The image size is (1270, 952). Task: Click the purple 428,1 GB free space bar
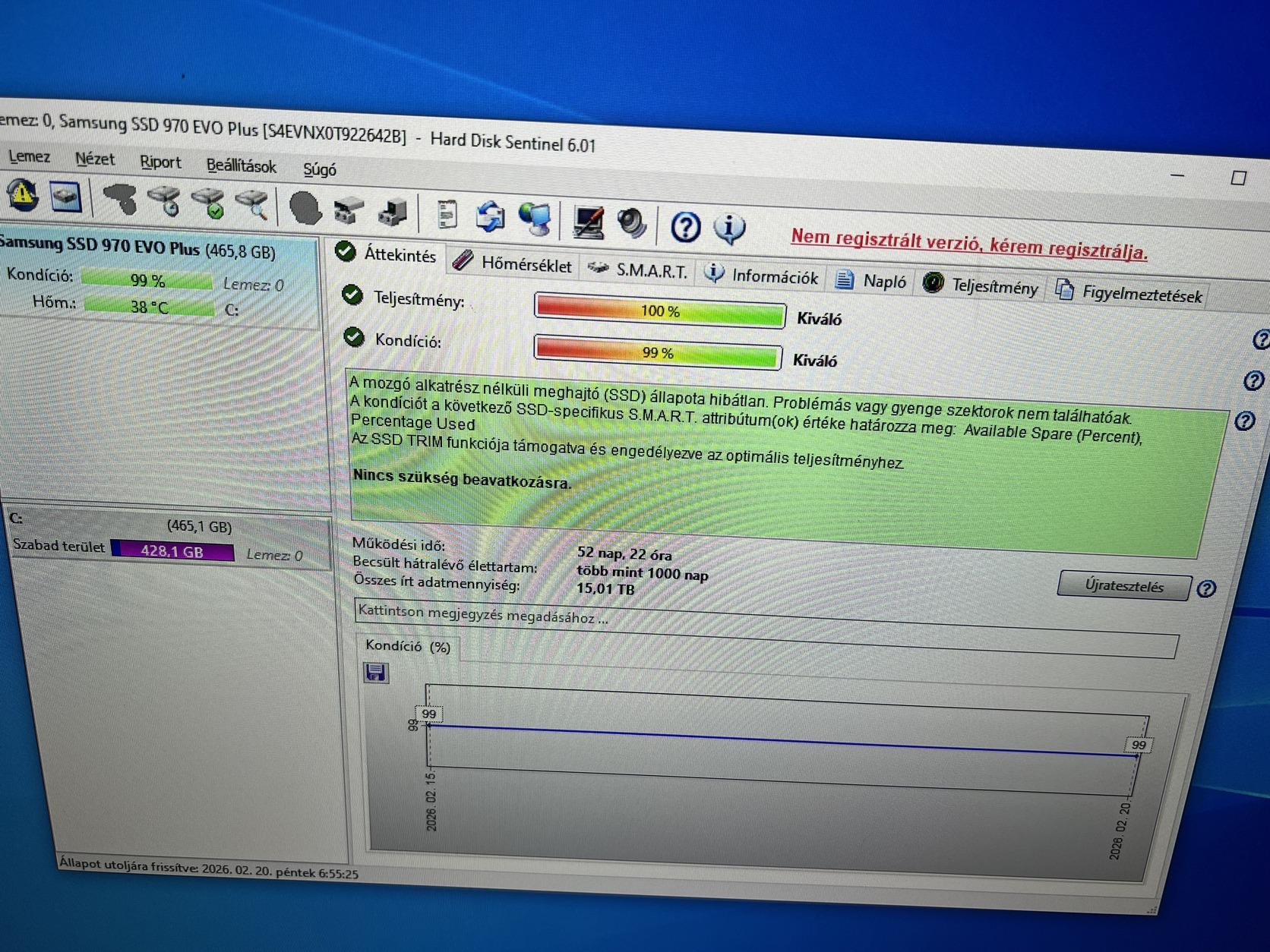click(x=172, y=551)
